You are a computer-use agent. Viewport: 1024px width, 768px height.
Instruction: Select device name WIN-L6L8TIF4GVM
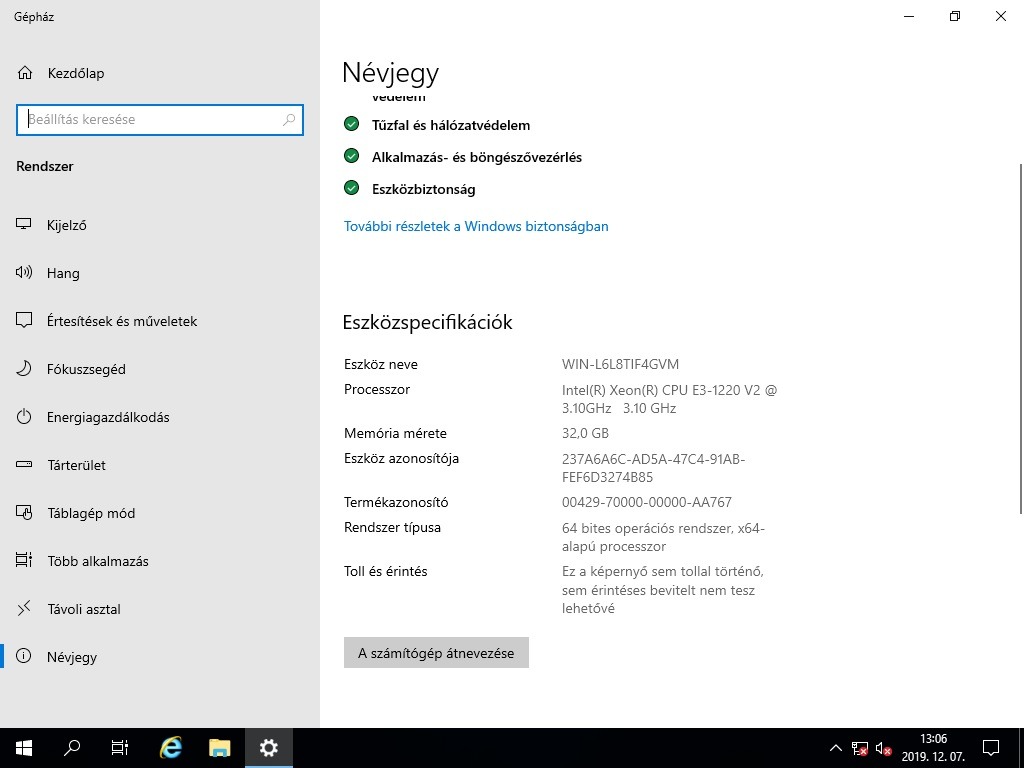click(620, 364)
